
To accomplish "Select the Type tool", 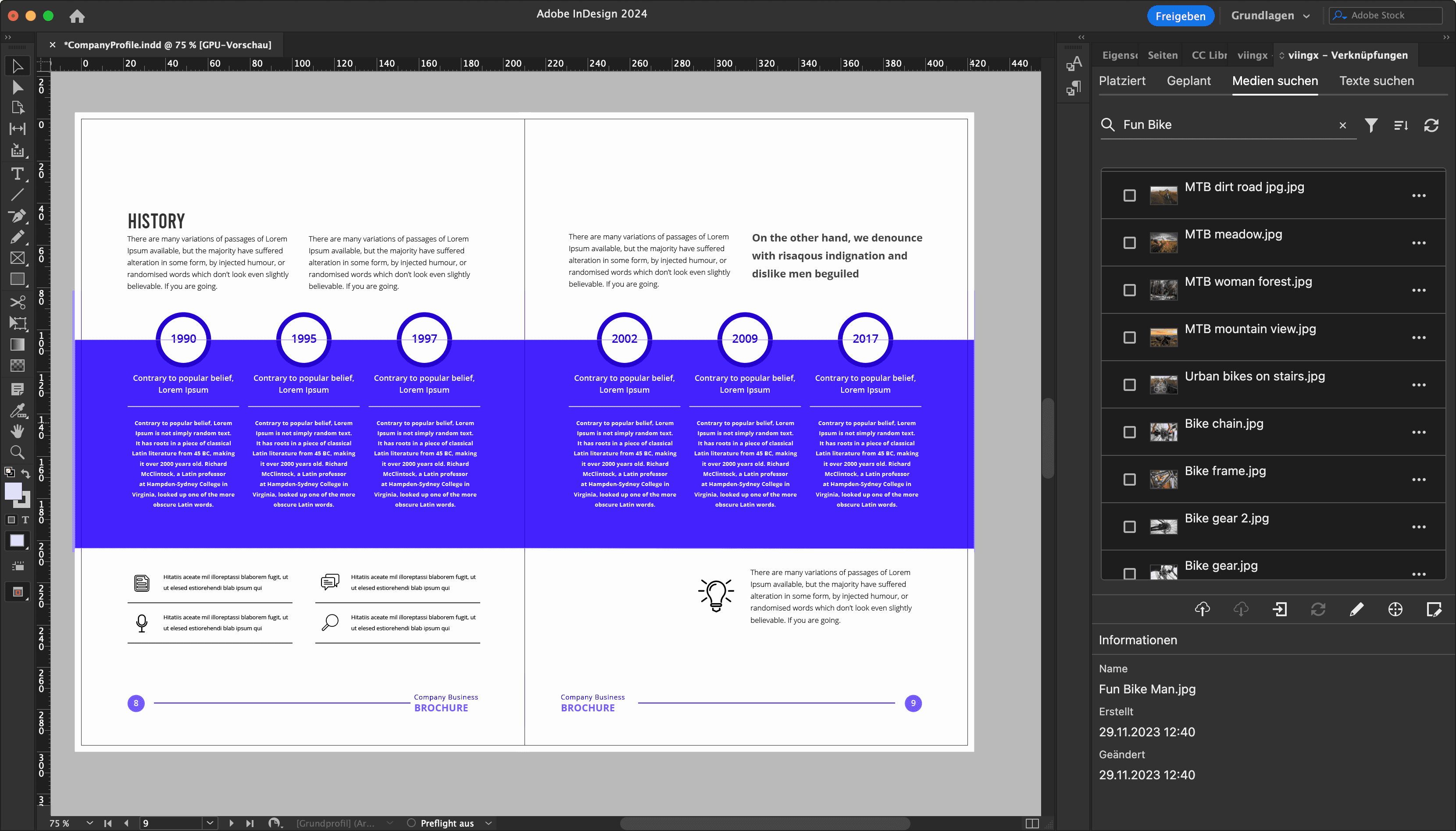I will (18, 173).
